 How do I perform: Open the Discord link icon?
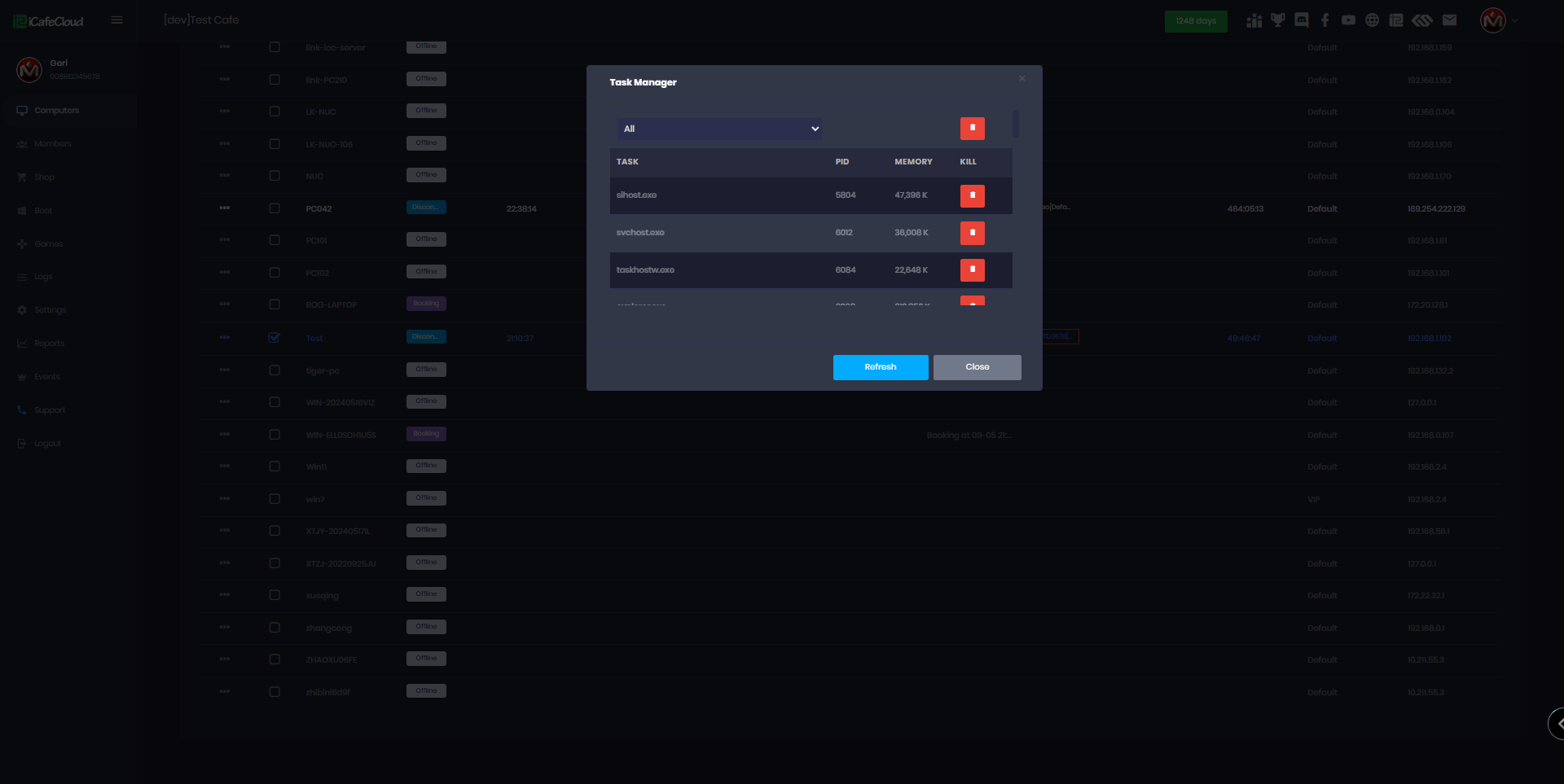pos(1302,20)
